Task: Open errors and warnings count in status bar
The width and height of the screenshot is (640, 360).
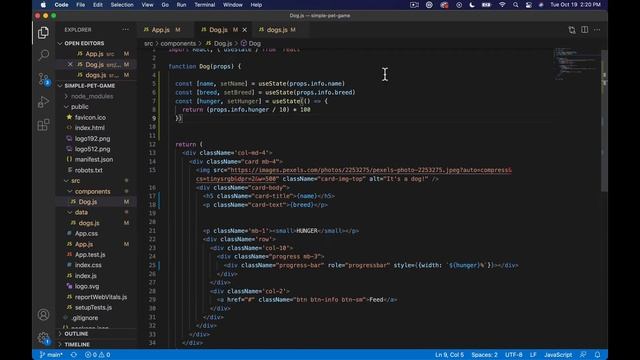Action: coord(98,355)
